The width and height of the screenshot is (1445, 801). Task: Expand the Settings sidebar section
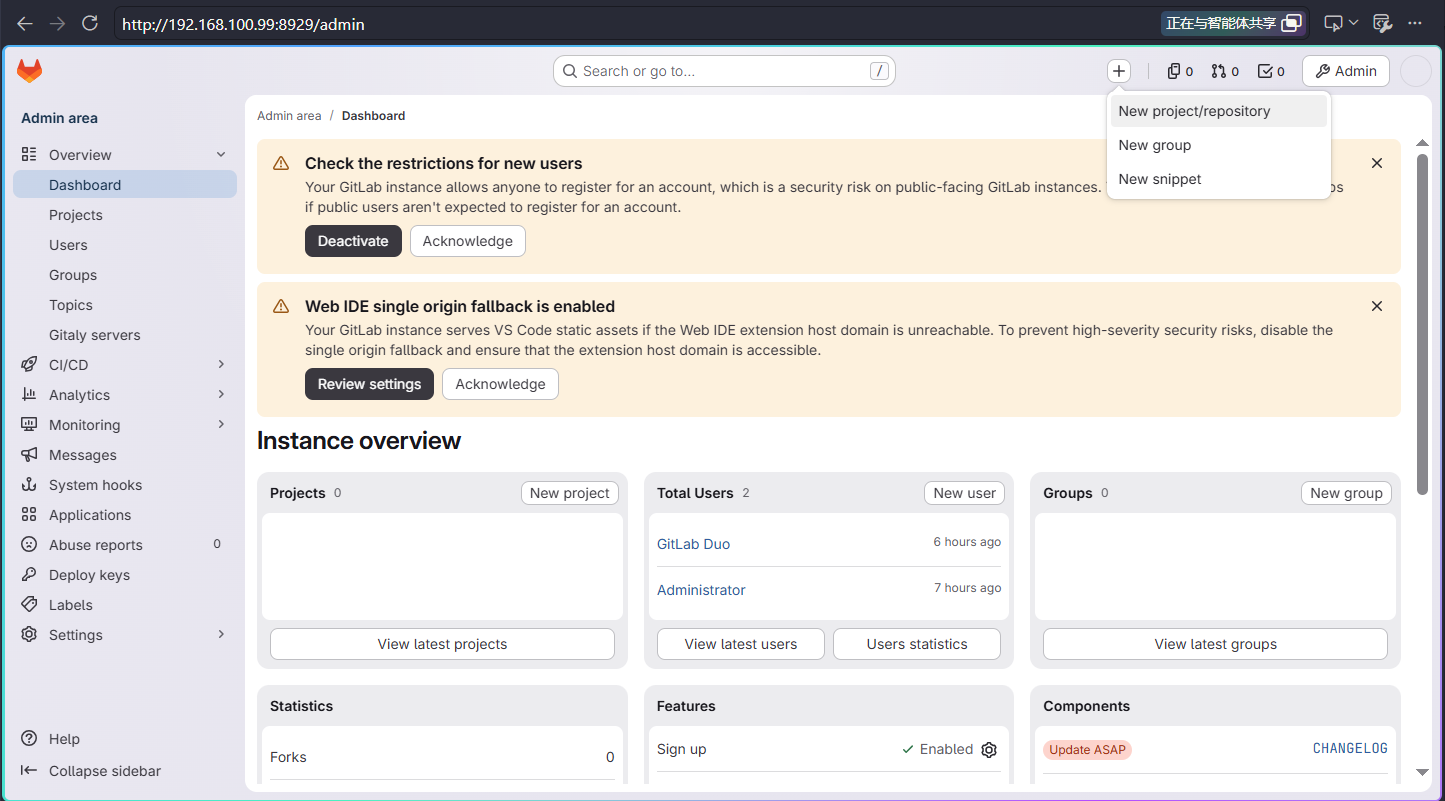[x=125, y=635]
